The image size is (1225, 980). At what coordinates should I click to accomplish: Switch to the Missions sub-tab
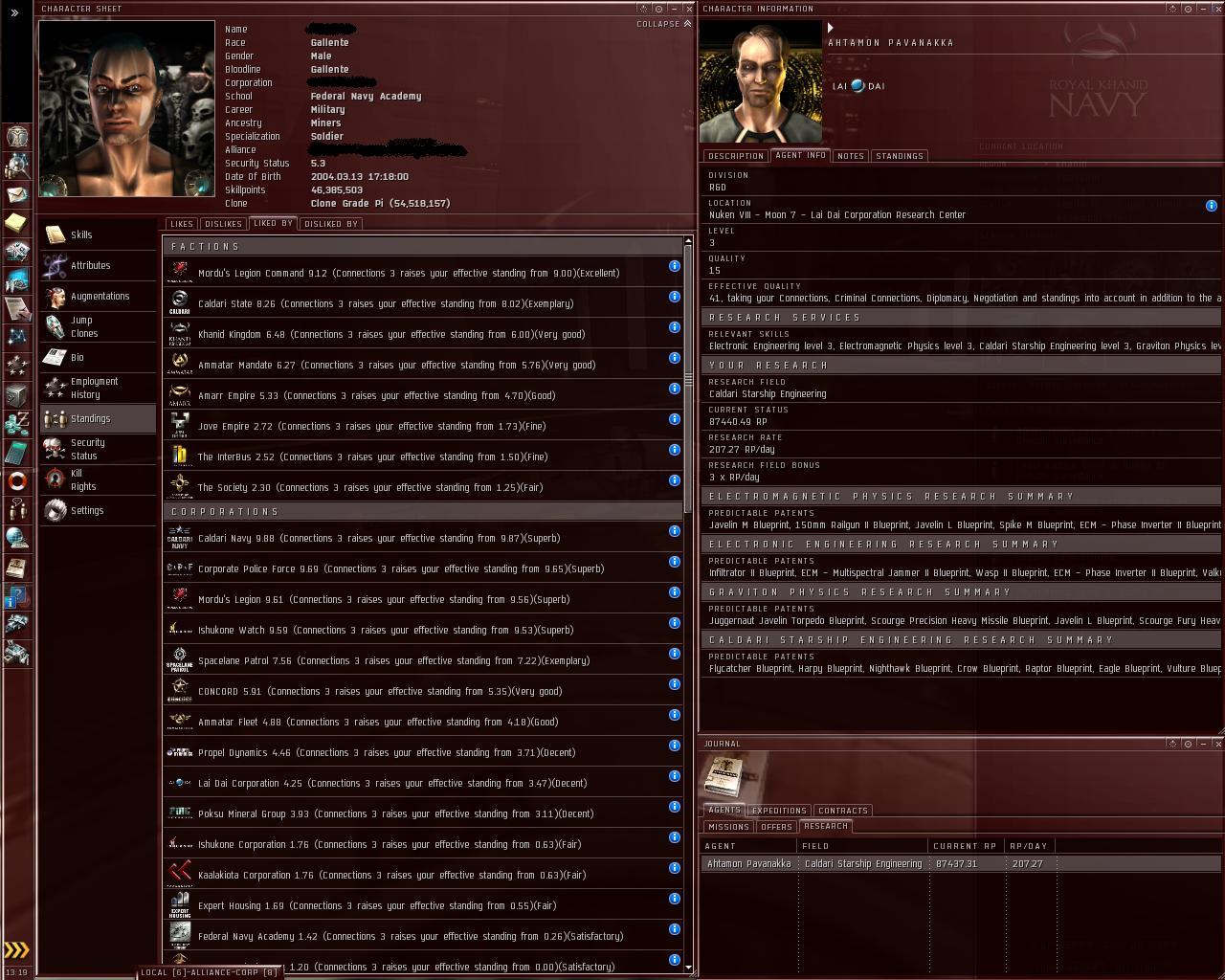coord(728,827)
